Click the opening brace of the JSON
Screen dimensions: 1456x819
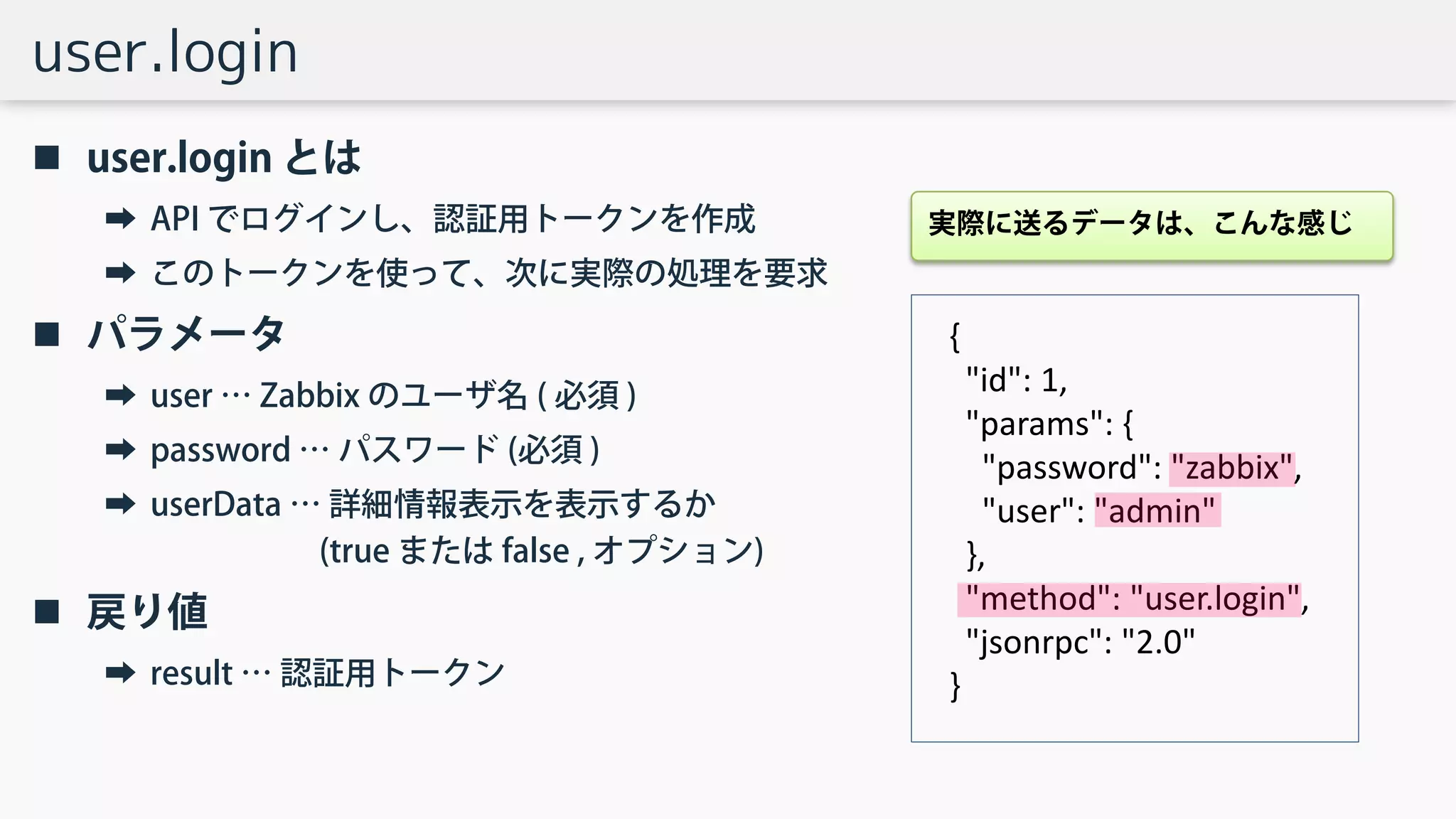tap(955, 337)
